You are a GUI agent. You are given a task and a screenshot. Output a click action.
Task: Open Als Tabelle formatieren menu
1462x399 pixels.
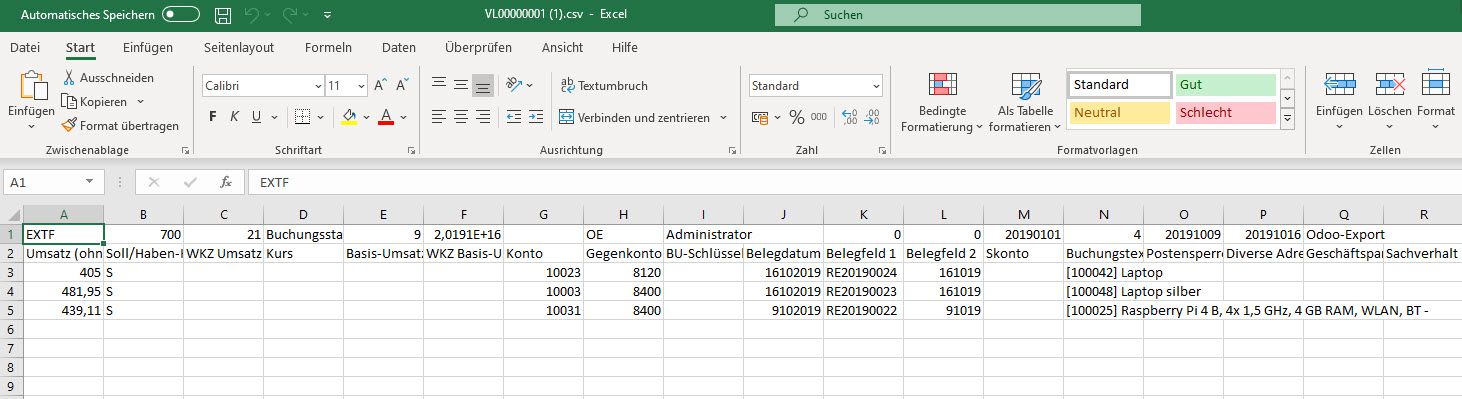[x=1025, y=103]
